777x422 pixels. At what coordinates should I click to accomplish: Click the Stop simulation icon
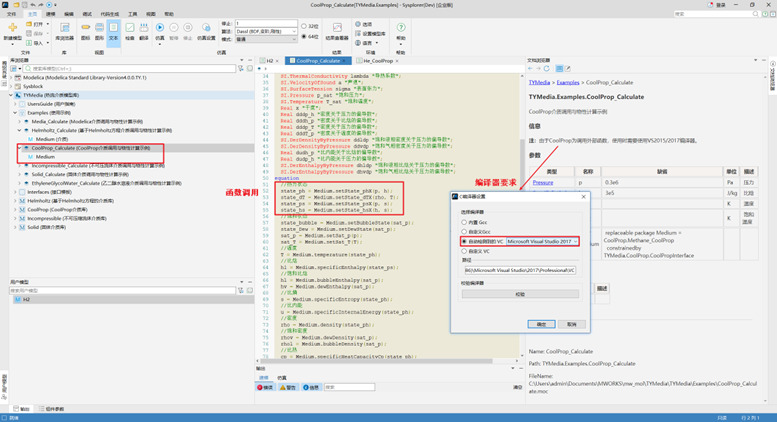pyautogui.click(x=188, y=28)
